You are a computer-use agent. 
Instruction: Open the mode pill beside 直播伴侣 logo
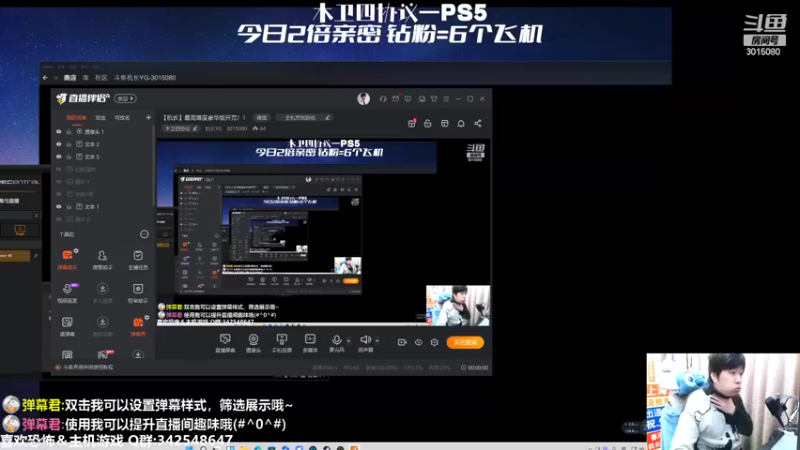tap(125, 98)
